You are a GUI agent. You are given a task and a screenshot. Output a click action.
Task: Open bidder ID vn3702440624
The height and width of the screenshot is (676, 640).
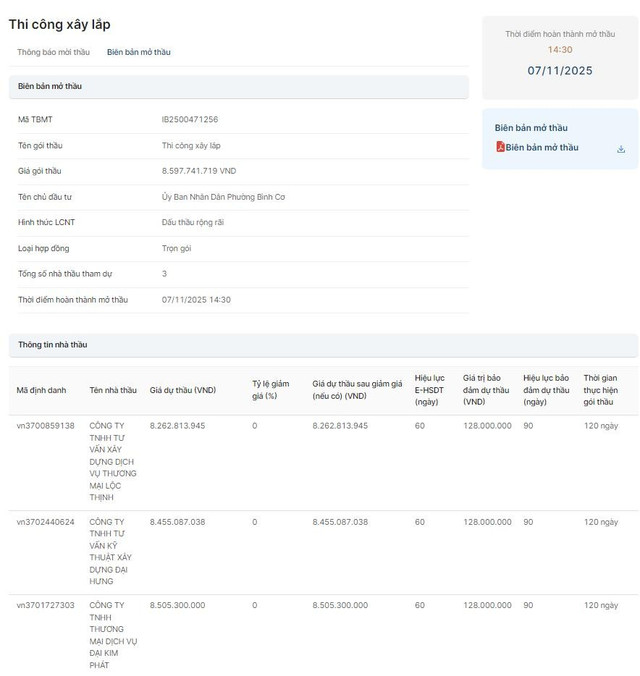point(46,522)
